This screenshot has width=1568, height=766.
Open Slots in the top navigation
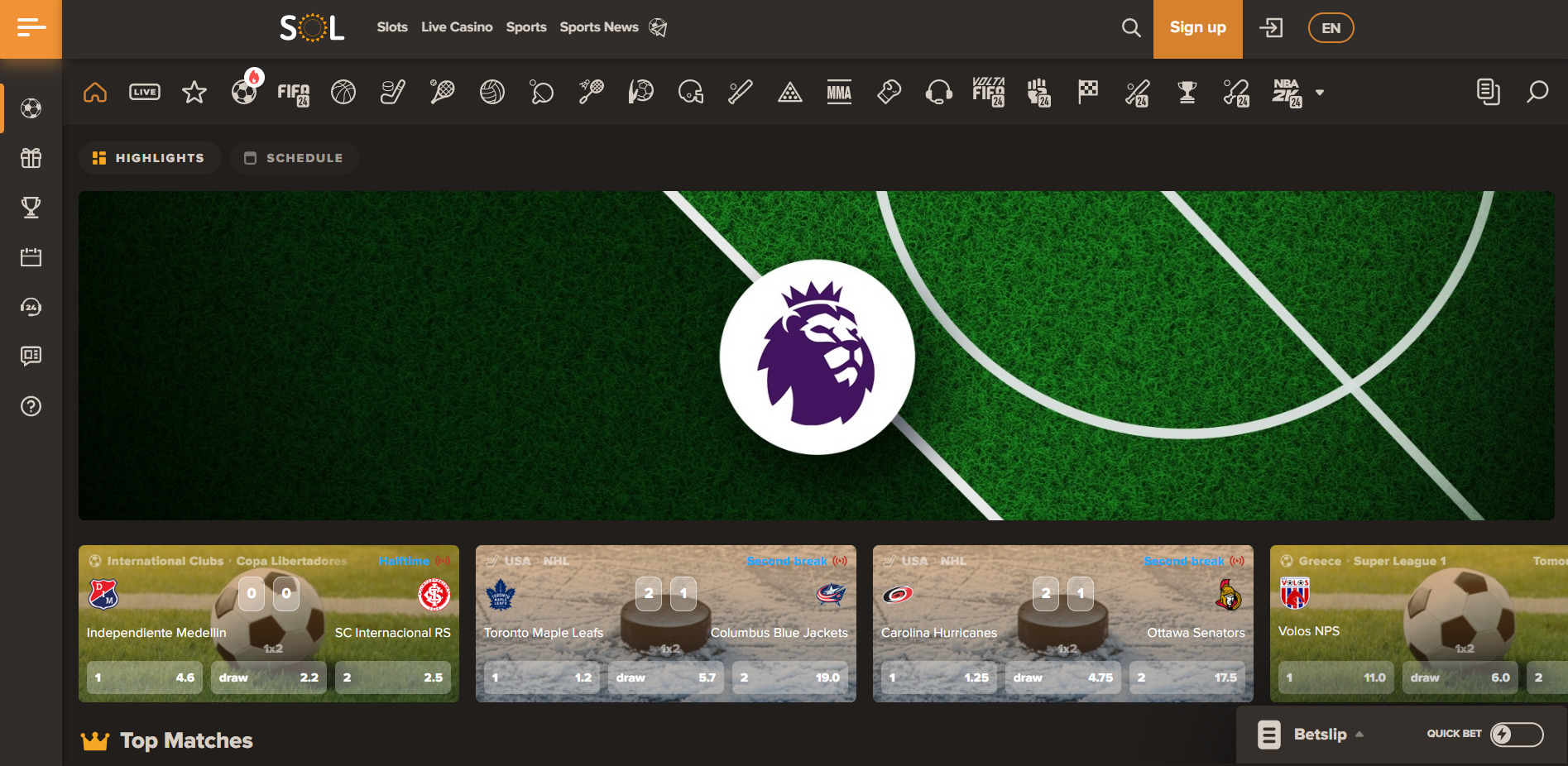[392, 27]
